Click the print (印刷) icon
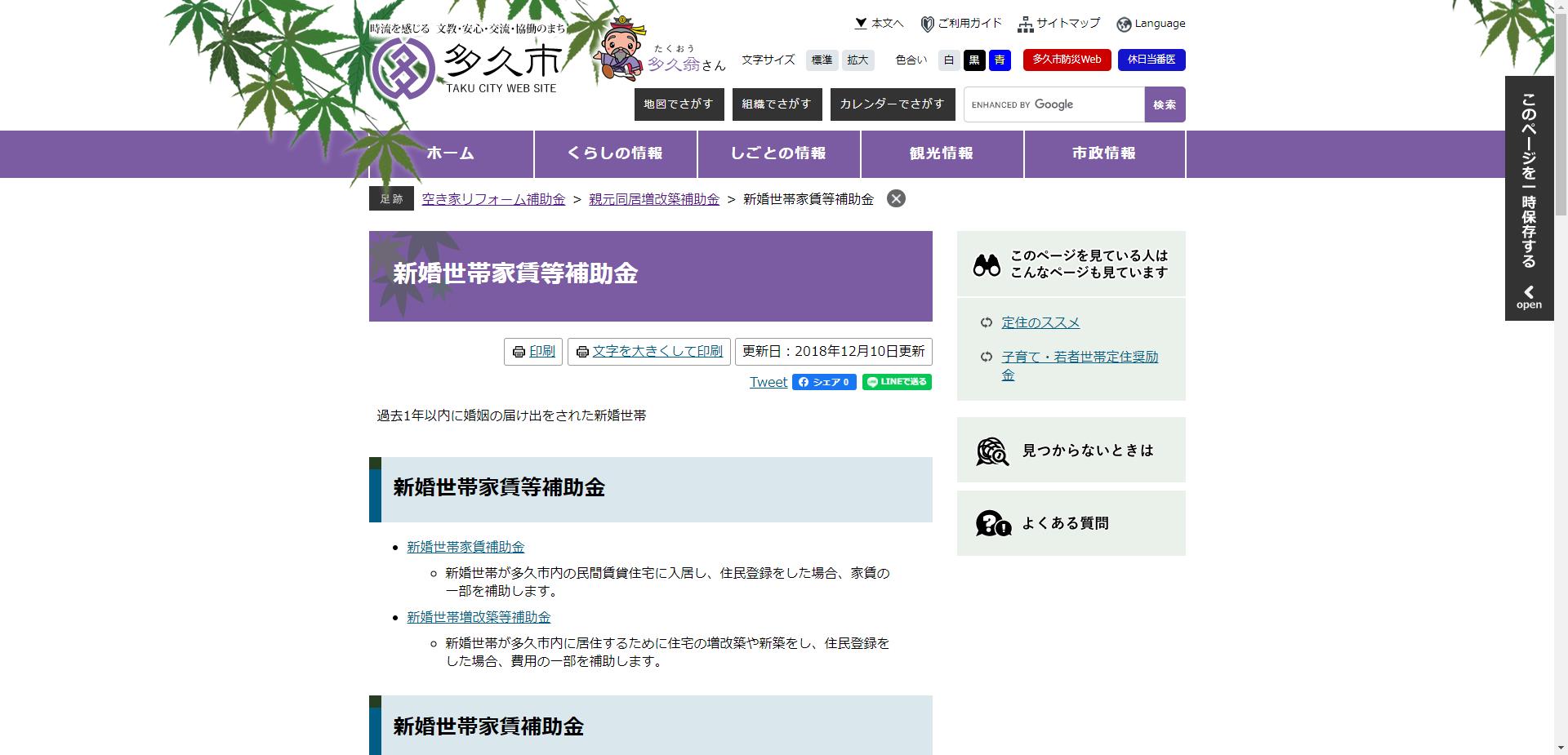 pyautogui.click(x=519, y=352)
